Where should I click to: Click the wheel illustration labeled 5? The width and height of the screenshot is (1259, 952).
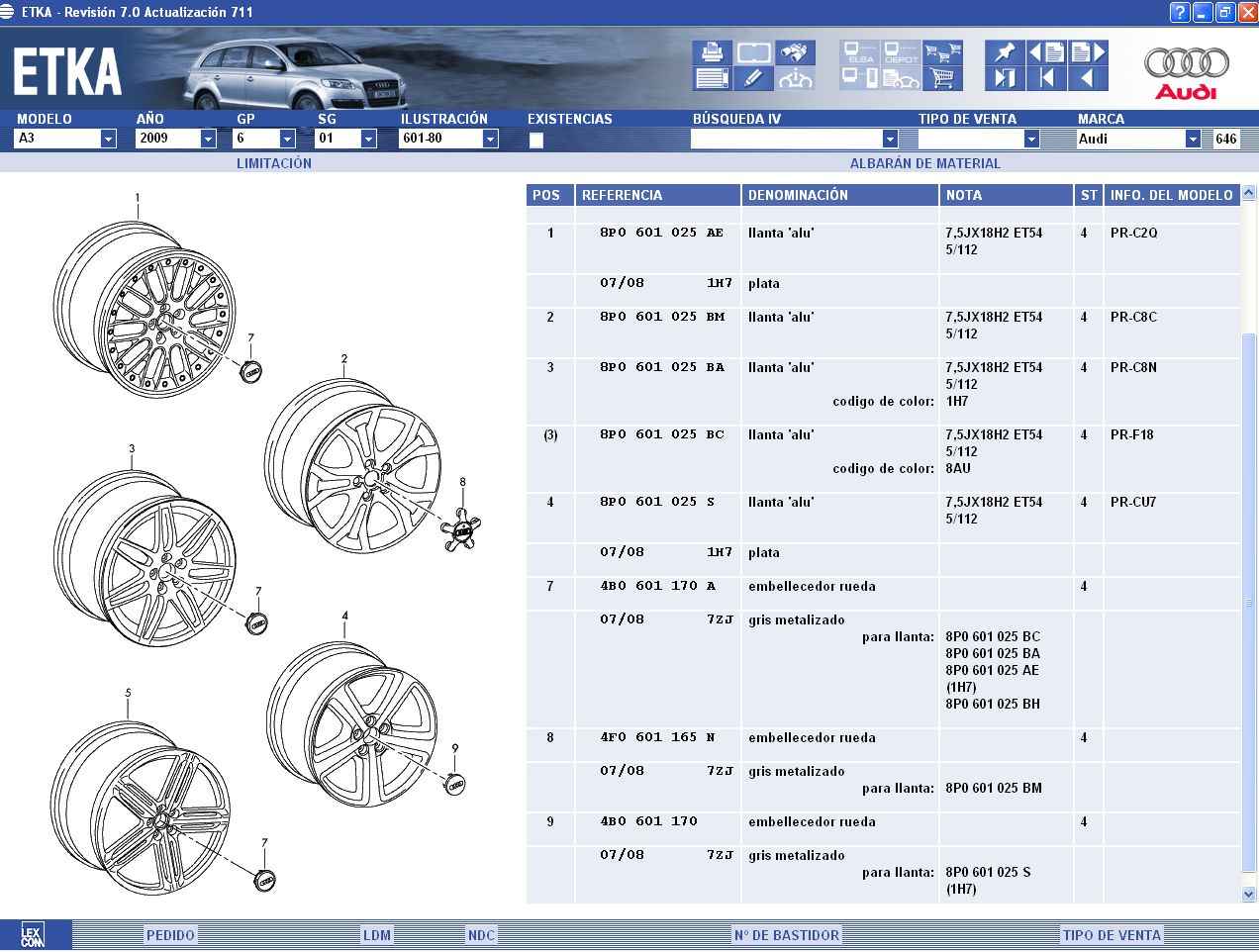(x=142, y=807)
